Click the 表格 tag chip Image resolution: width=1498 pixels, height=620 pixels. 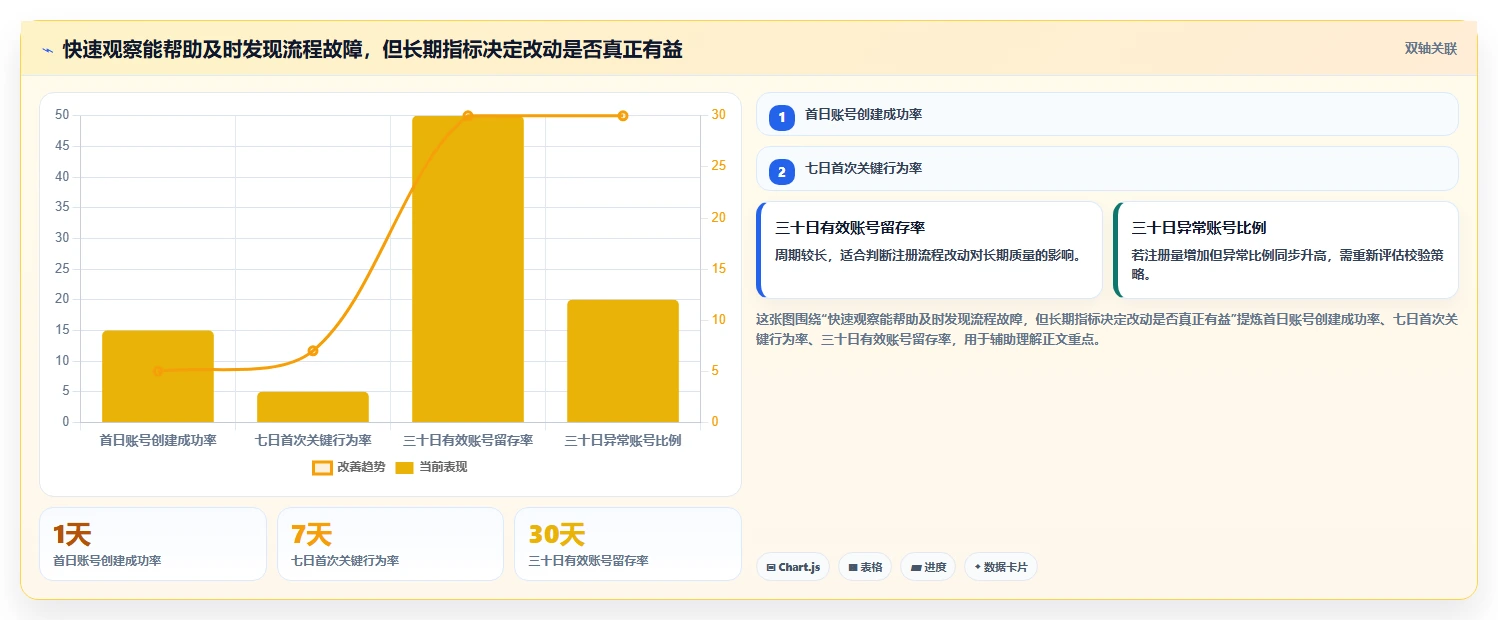coord(865,567)
